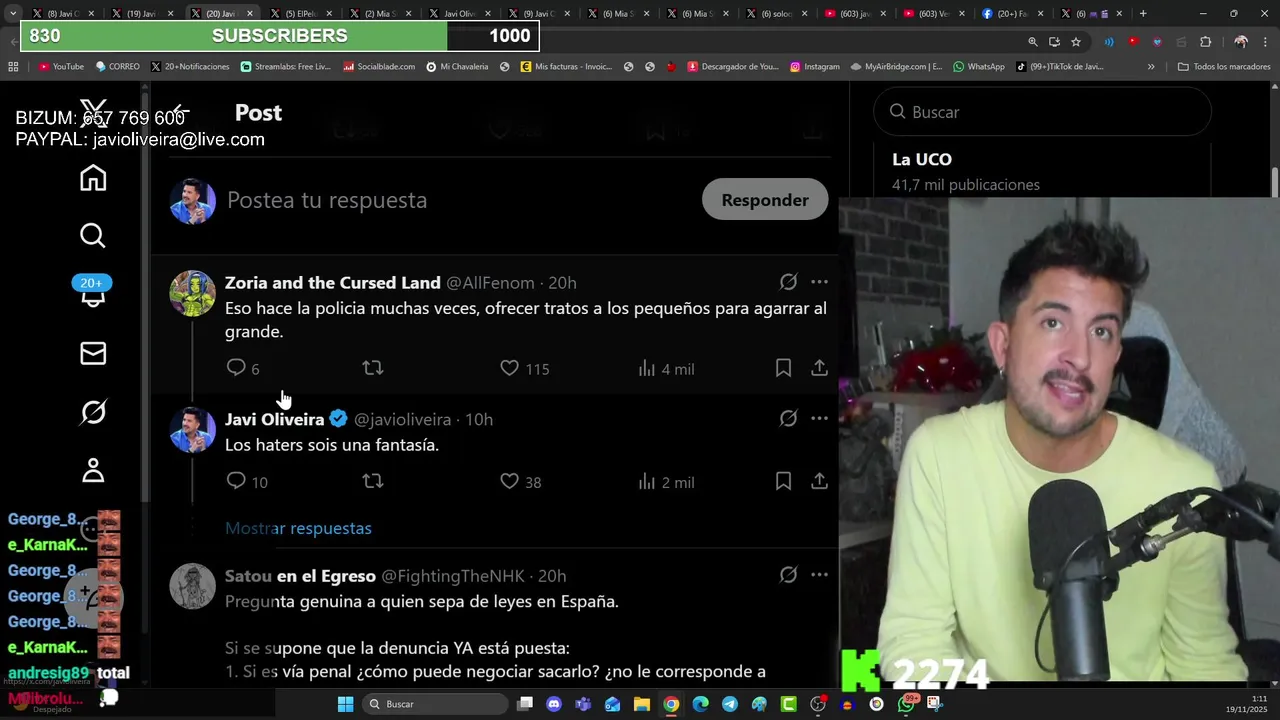This screenshot has width=1280, height=720.
Task: Explain Javi Oliveira's post with Grok icon
Action: pos(788,419)
